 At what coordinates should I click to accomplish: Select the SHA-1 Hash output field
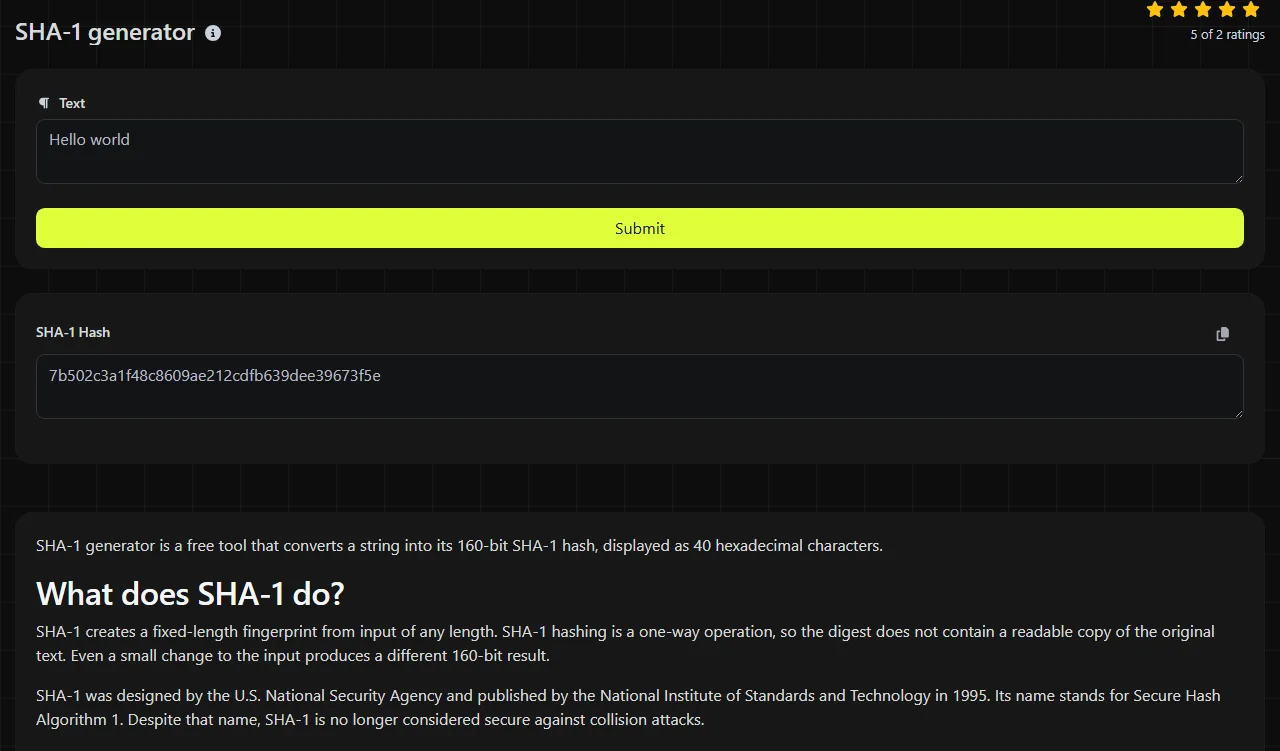coord(640,387)
